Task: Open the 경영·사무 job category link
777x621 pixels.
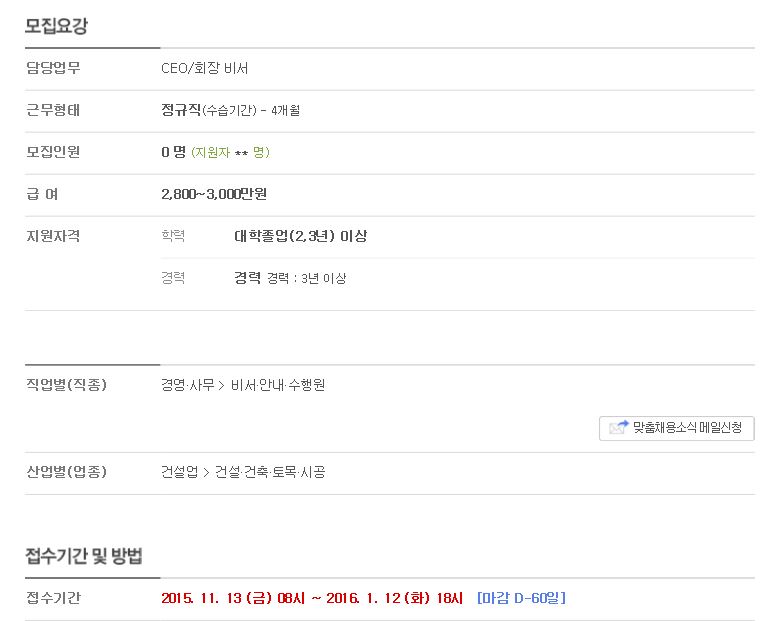Action: 187,385
